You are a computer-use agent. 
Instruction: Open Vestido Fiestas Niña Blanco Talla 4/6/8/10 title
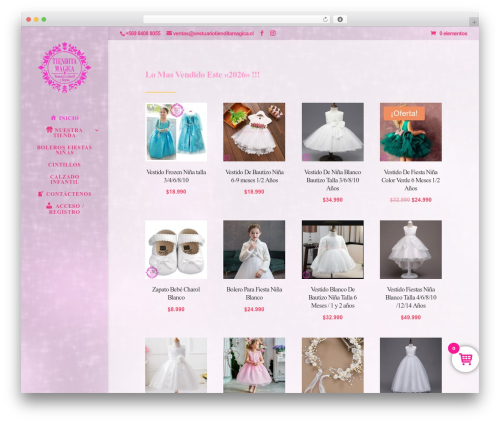click(x=411, y=297)
